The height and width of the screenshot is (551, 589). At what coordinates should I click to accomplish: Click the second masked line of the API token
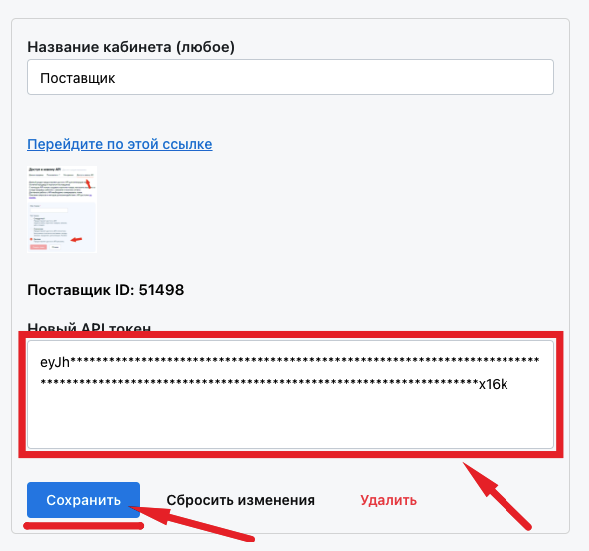point(259,383)
